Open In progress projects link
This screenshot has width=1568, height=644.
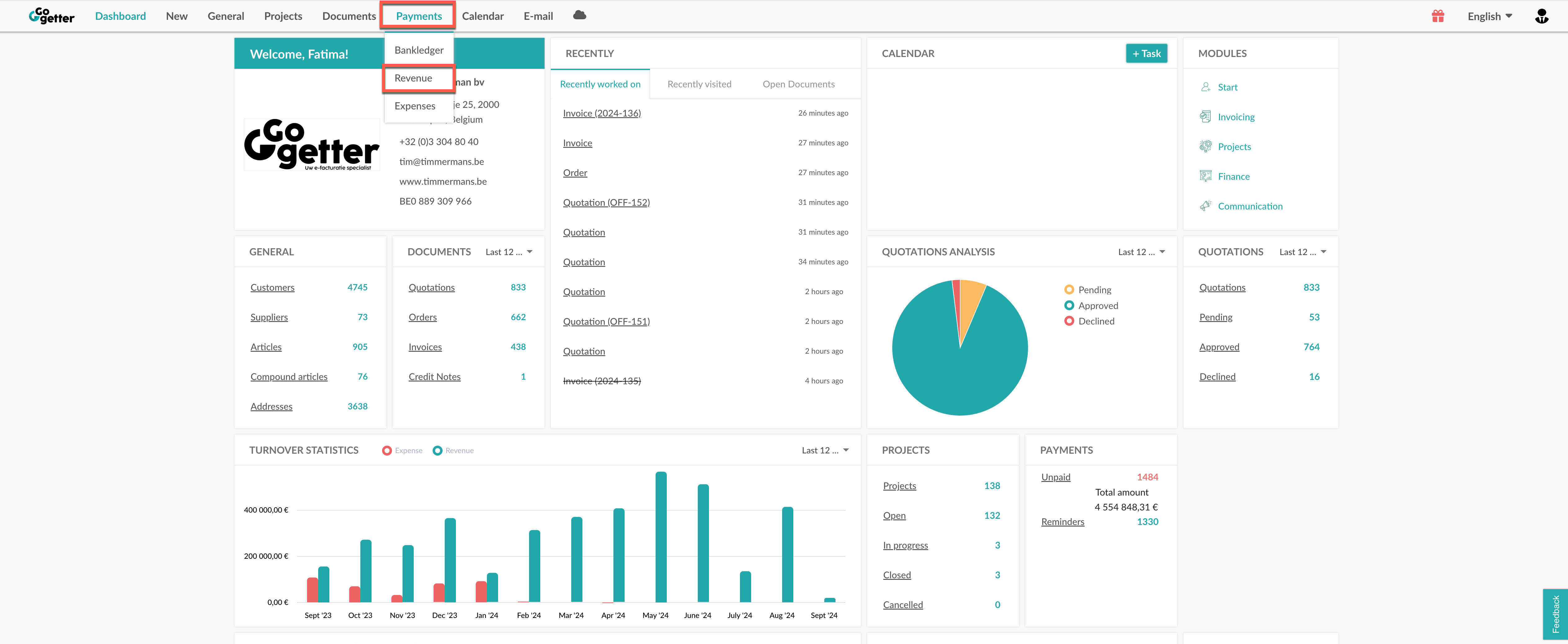coord(905,545)
